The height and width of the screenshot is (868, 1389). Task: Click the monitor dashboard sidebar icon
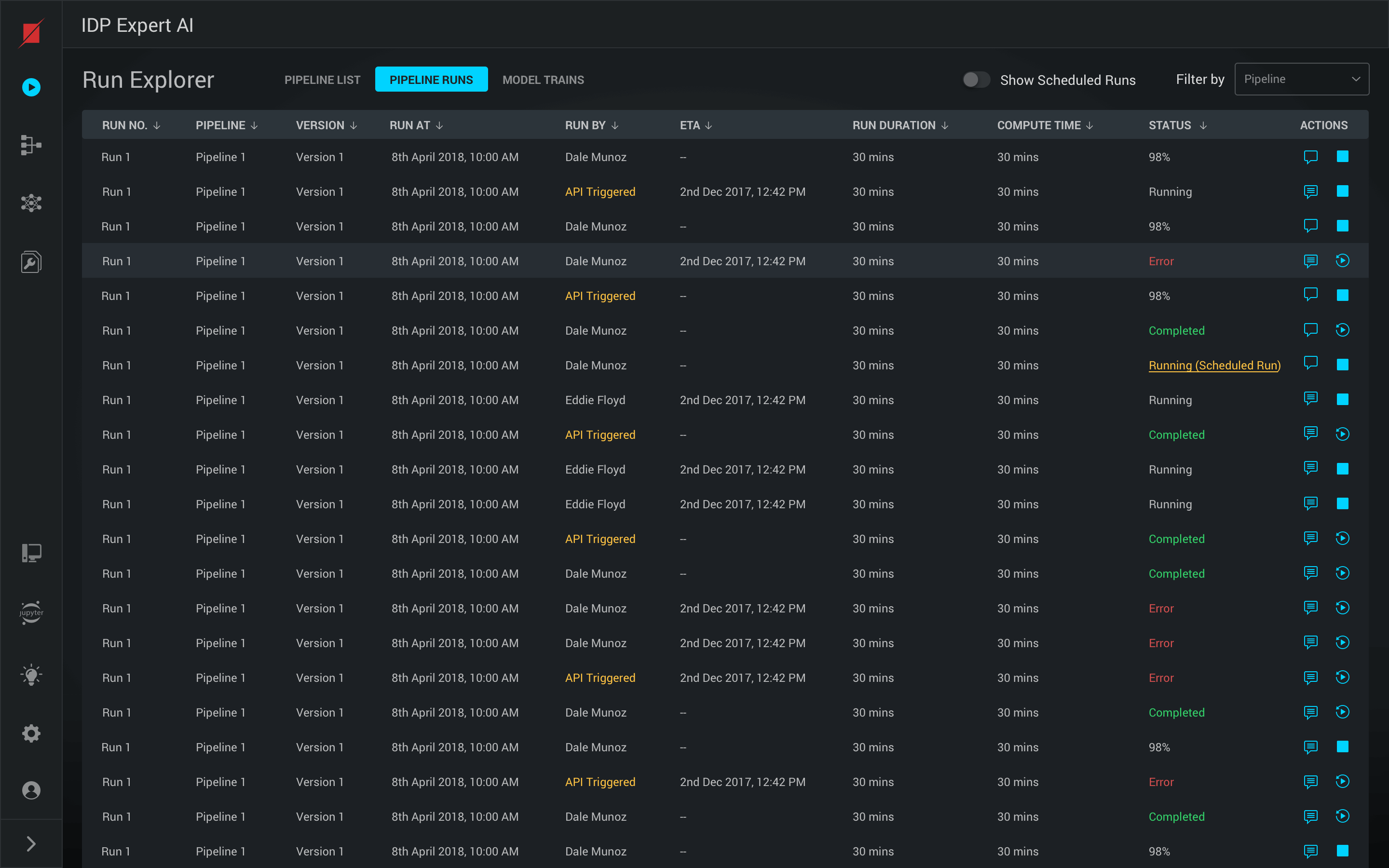pyautogui.click(x=31, y=553)
